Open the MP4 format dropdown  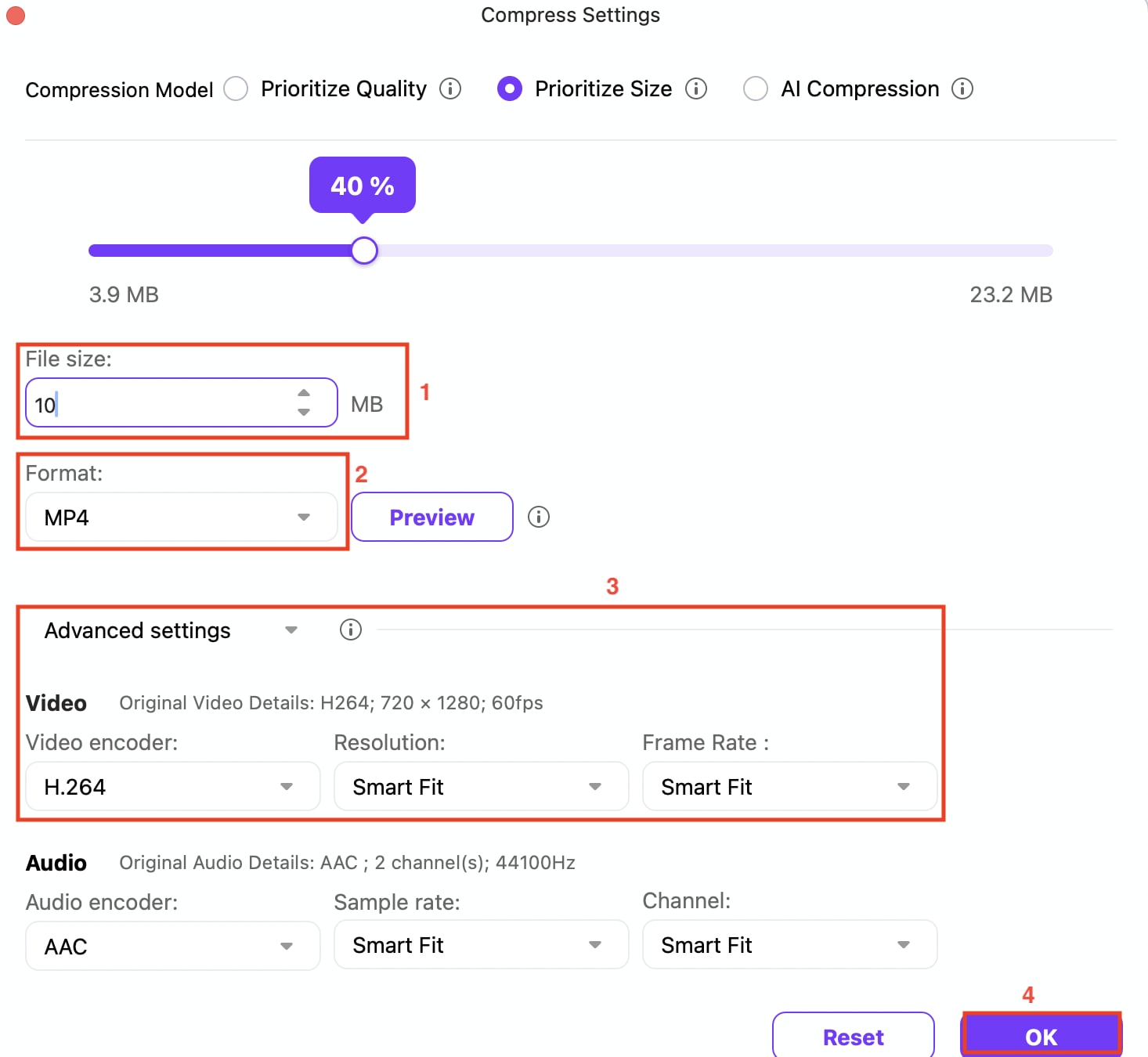[182, 517]
